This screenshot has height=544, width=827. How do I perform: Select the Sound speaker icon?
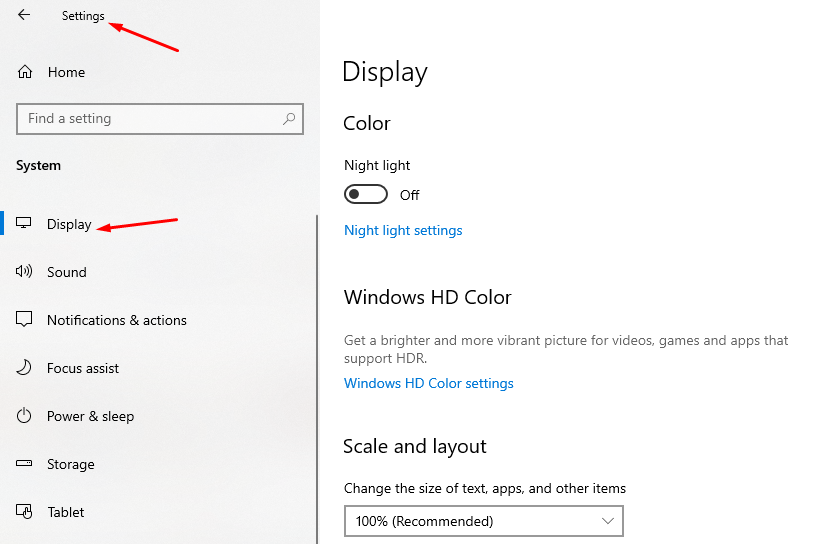tap(25, 272)
